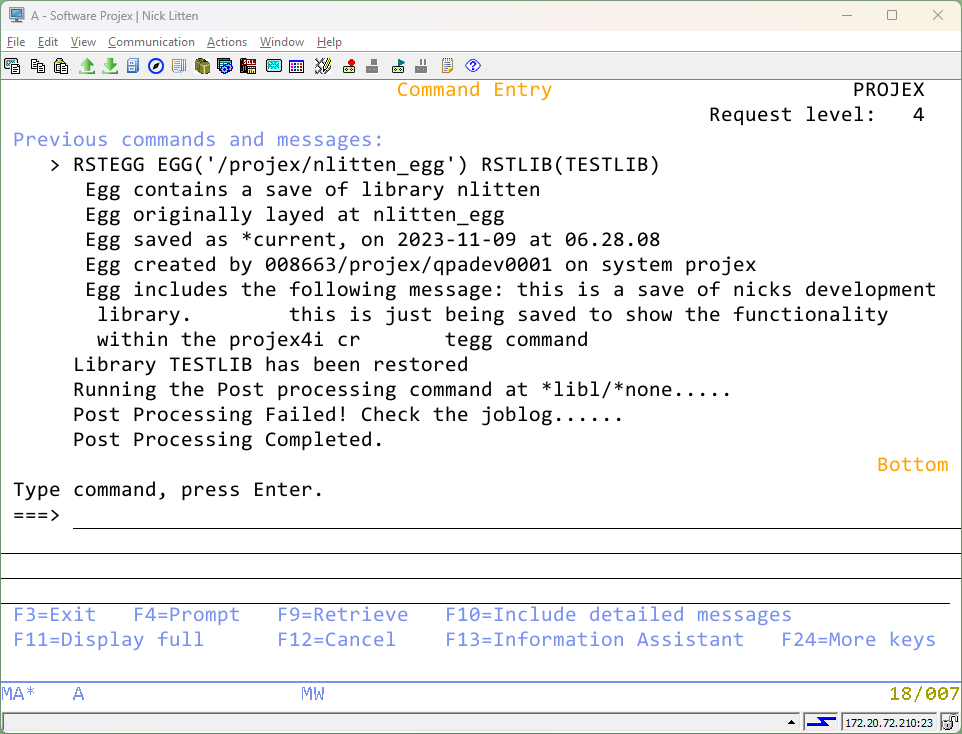
Task: Click the PROJEX system name text
Action: pos(888,90)
